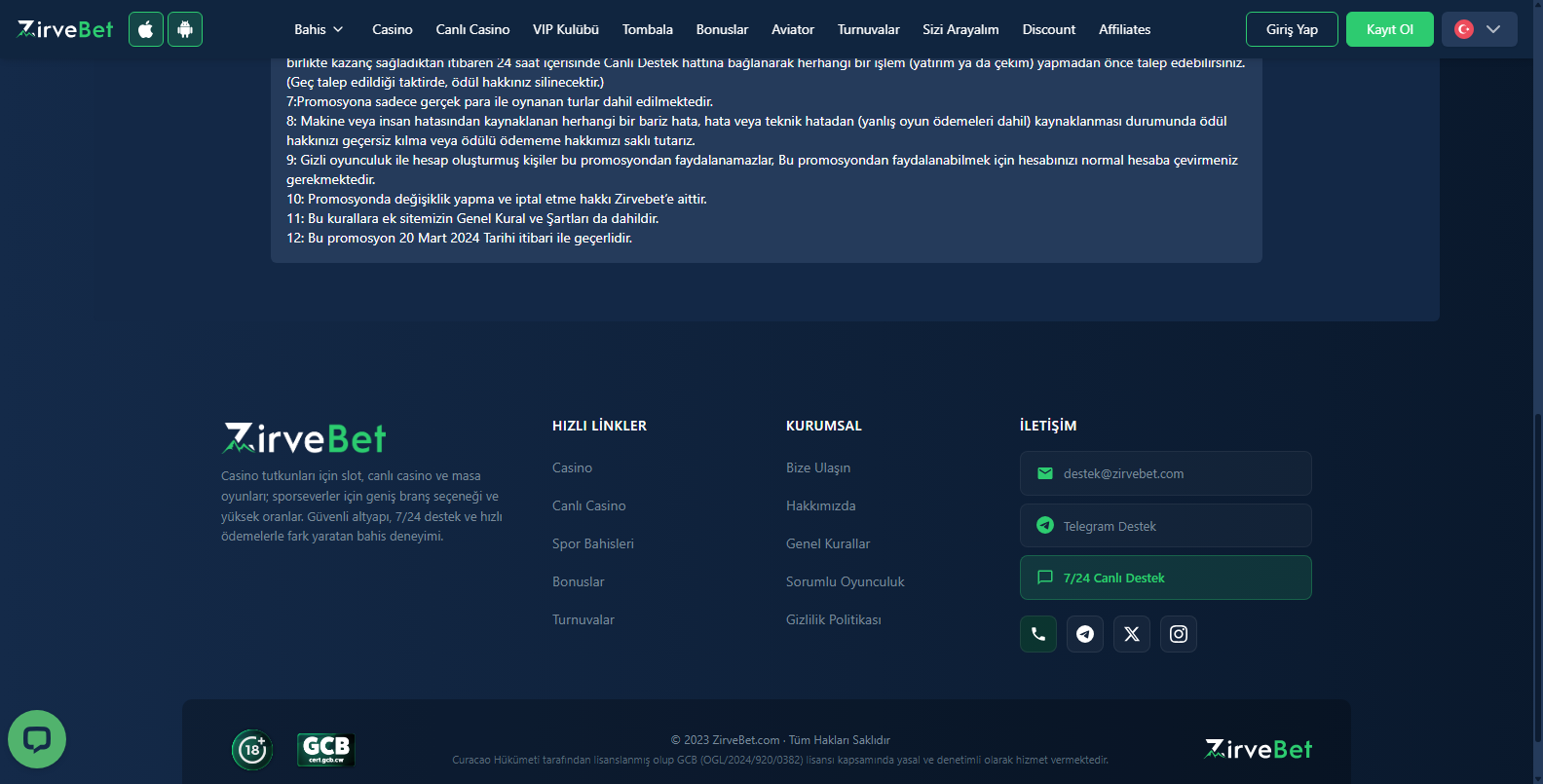
Task: Expand the Bahis dropdown menu
Action: point(319,29)
